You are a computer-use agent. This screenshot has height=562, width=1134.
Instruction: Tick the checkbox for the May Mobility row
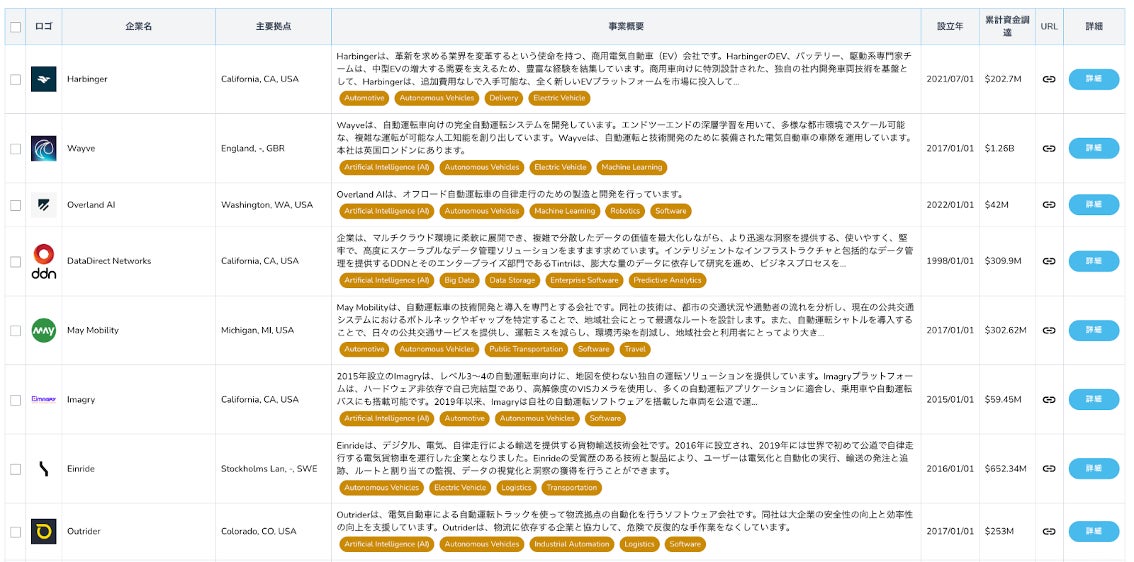[x=15, y=331]
